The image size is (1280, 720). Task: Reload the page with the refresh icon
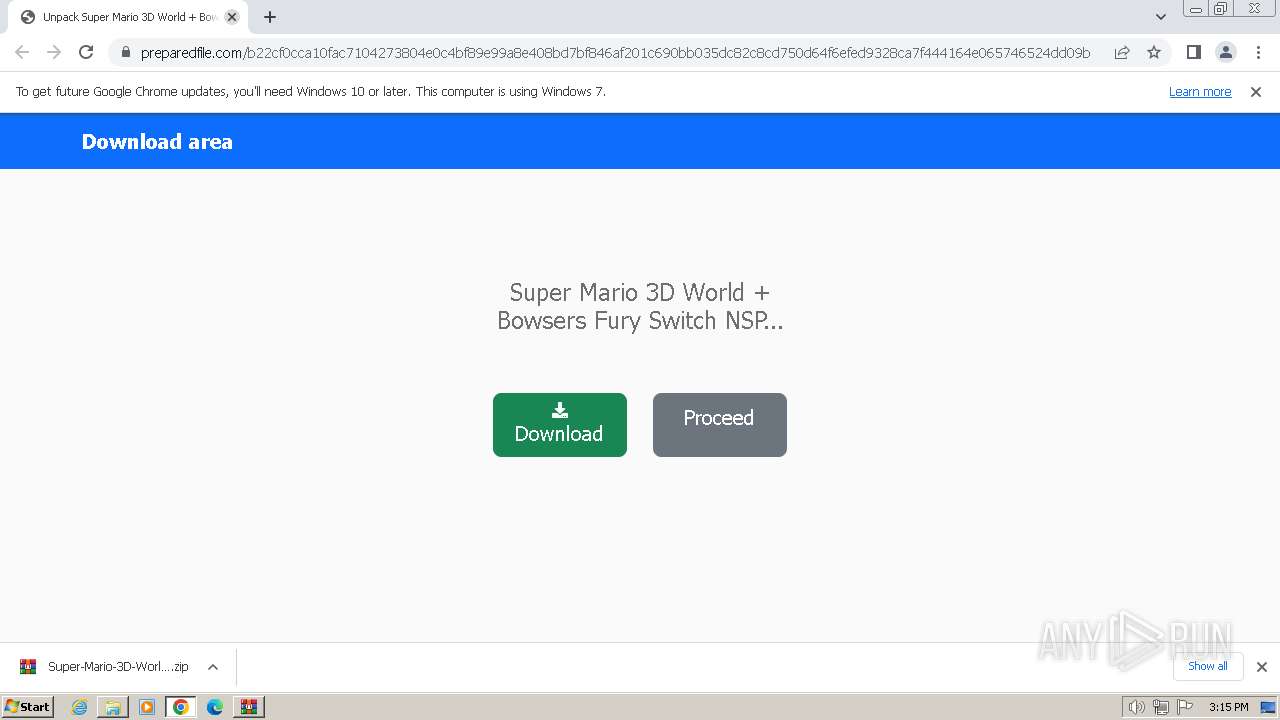86,52
